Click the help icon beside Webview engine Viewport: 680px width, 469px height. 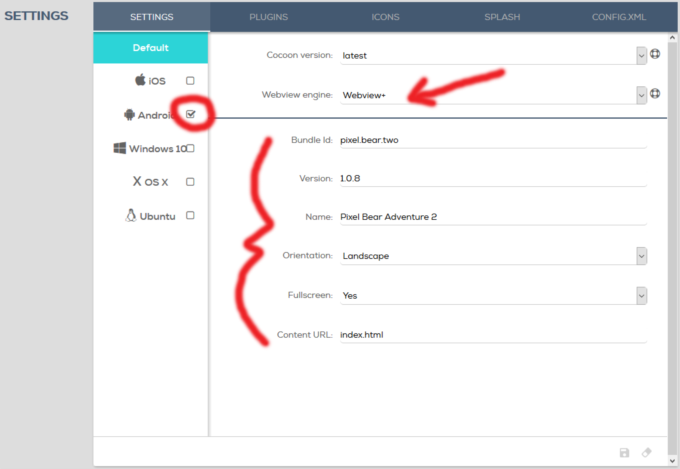point(656,94)
